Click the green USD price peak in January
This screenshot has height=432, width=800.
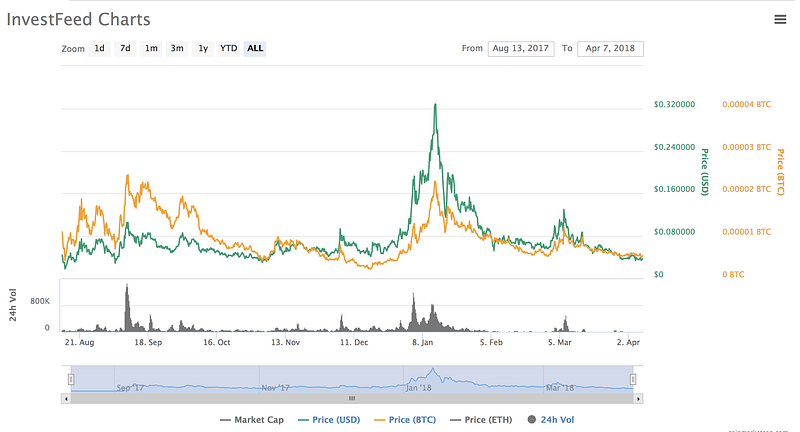click(435, 105)
